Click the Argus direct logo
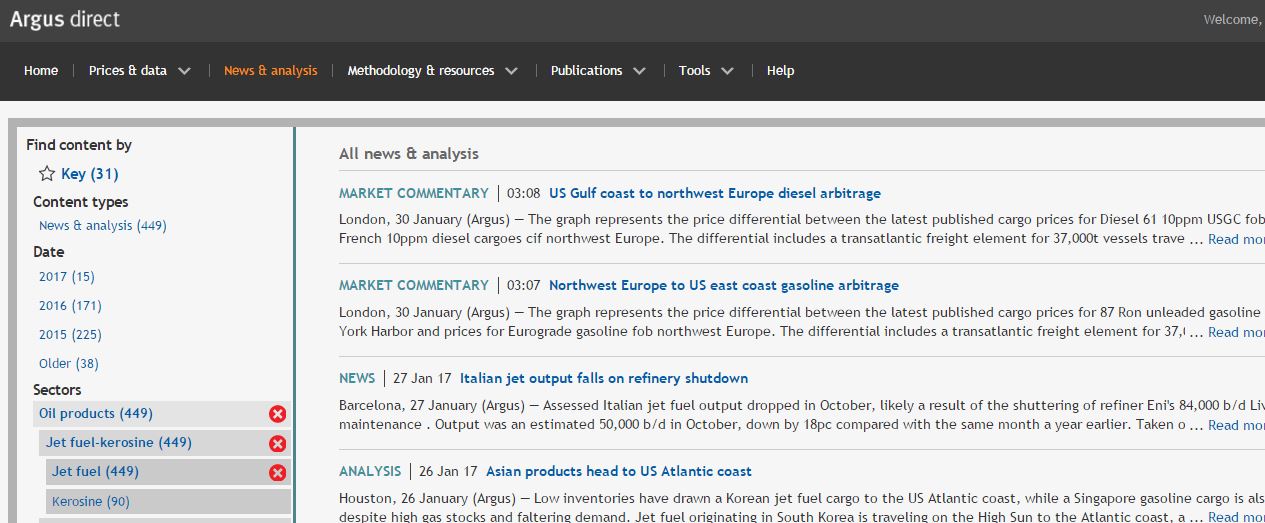The image size is (1265, 523). pyautogui.click(x=65, y=19)
